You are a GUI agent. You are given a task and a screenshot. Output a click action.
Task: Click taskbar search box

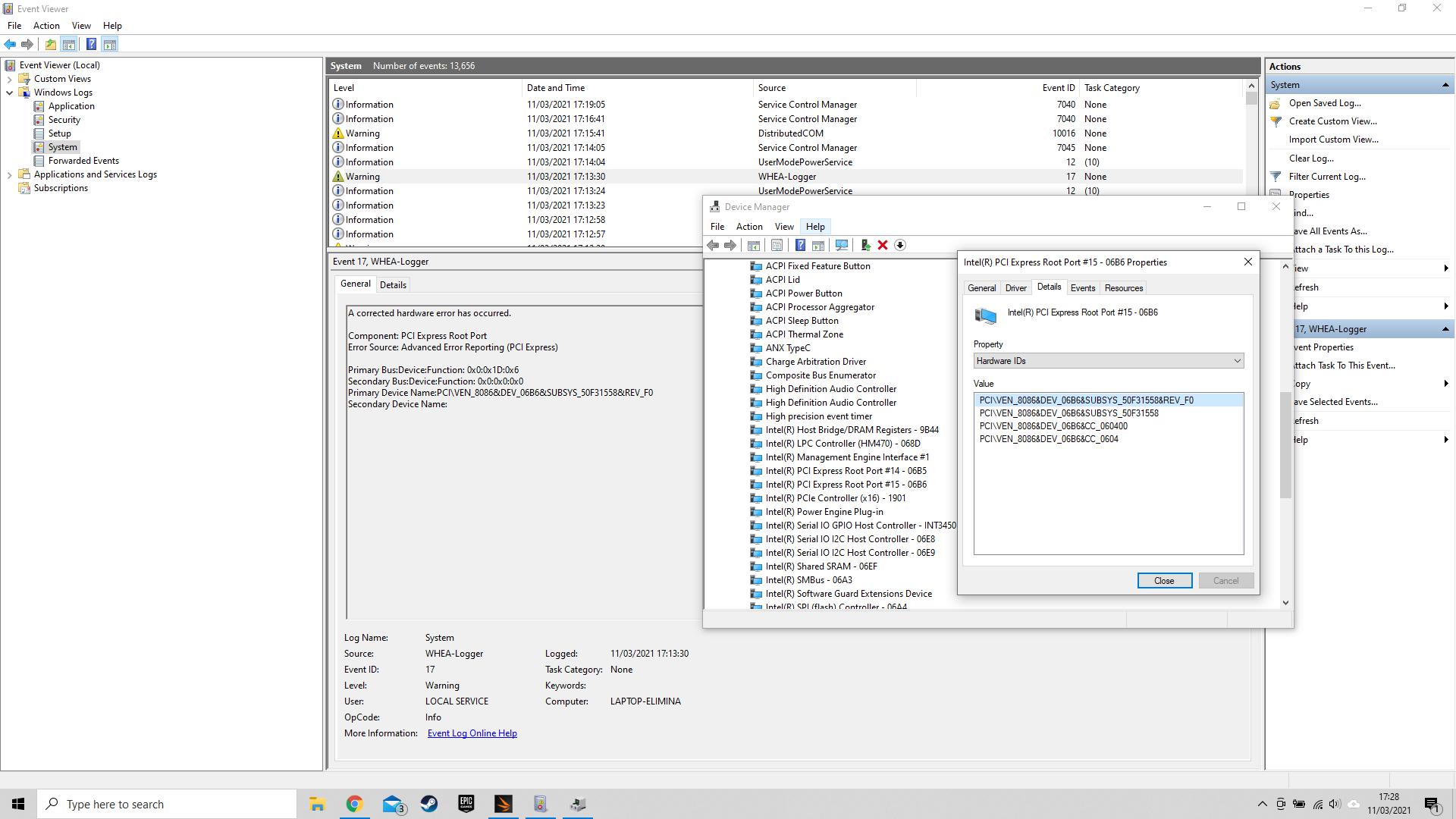point(167,804)
